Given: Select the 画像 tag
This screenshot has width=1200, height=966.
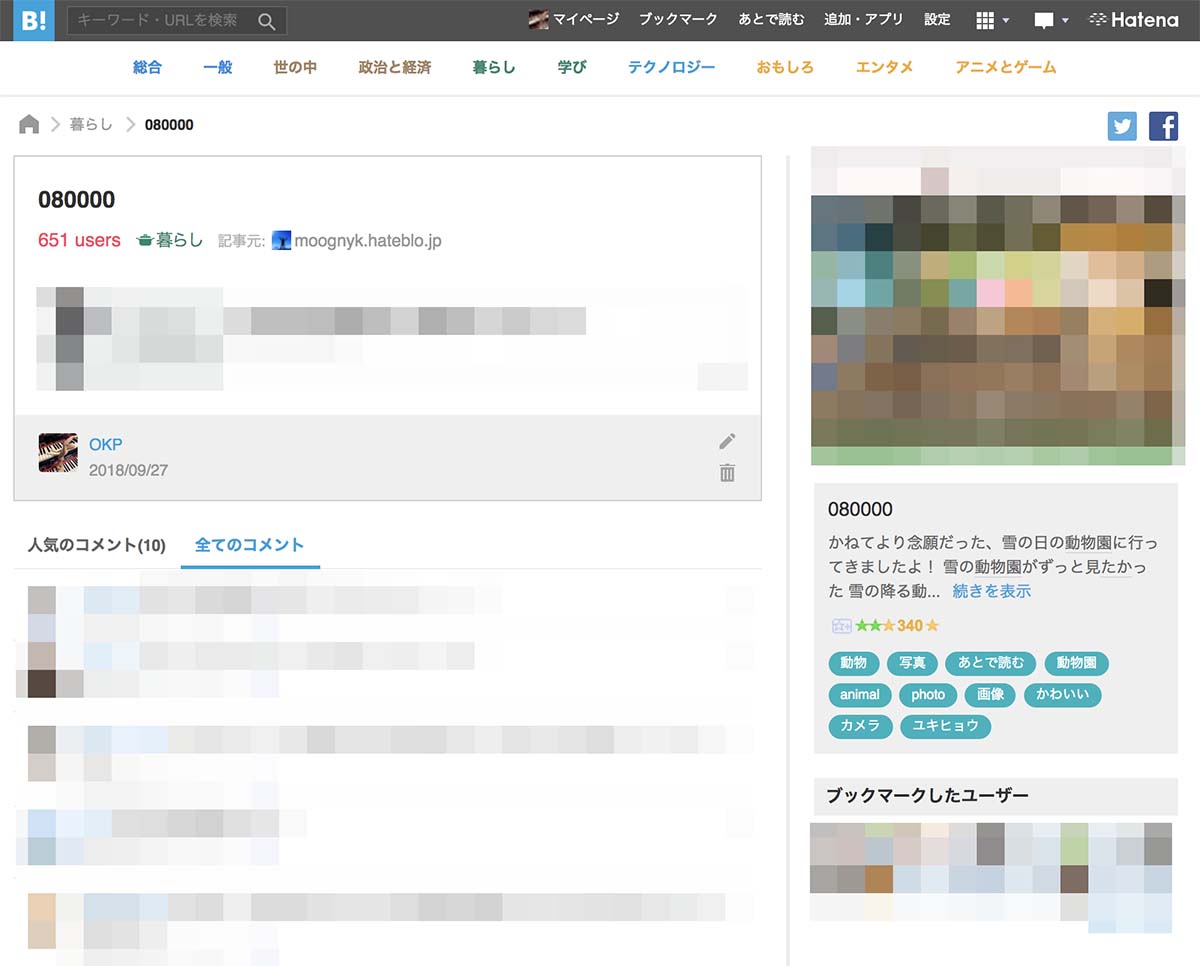Looking at the screenshot, I should coord(990,694).
